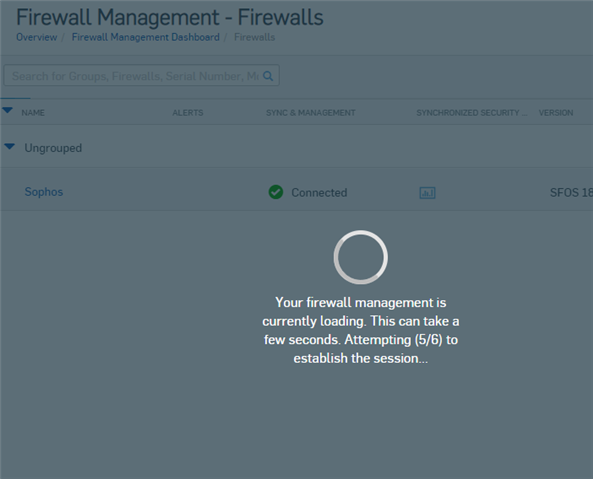This screenshot has width=593, height=479.
Task: Open the Firewall Management Dashboard breadcrumb
Action: point(146,37)
